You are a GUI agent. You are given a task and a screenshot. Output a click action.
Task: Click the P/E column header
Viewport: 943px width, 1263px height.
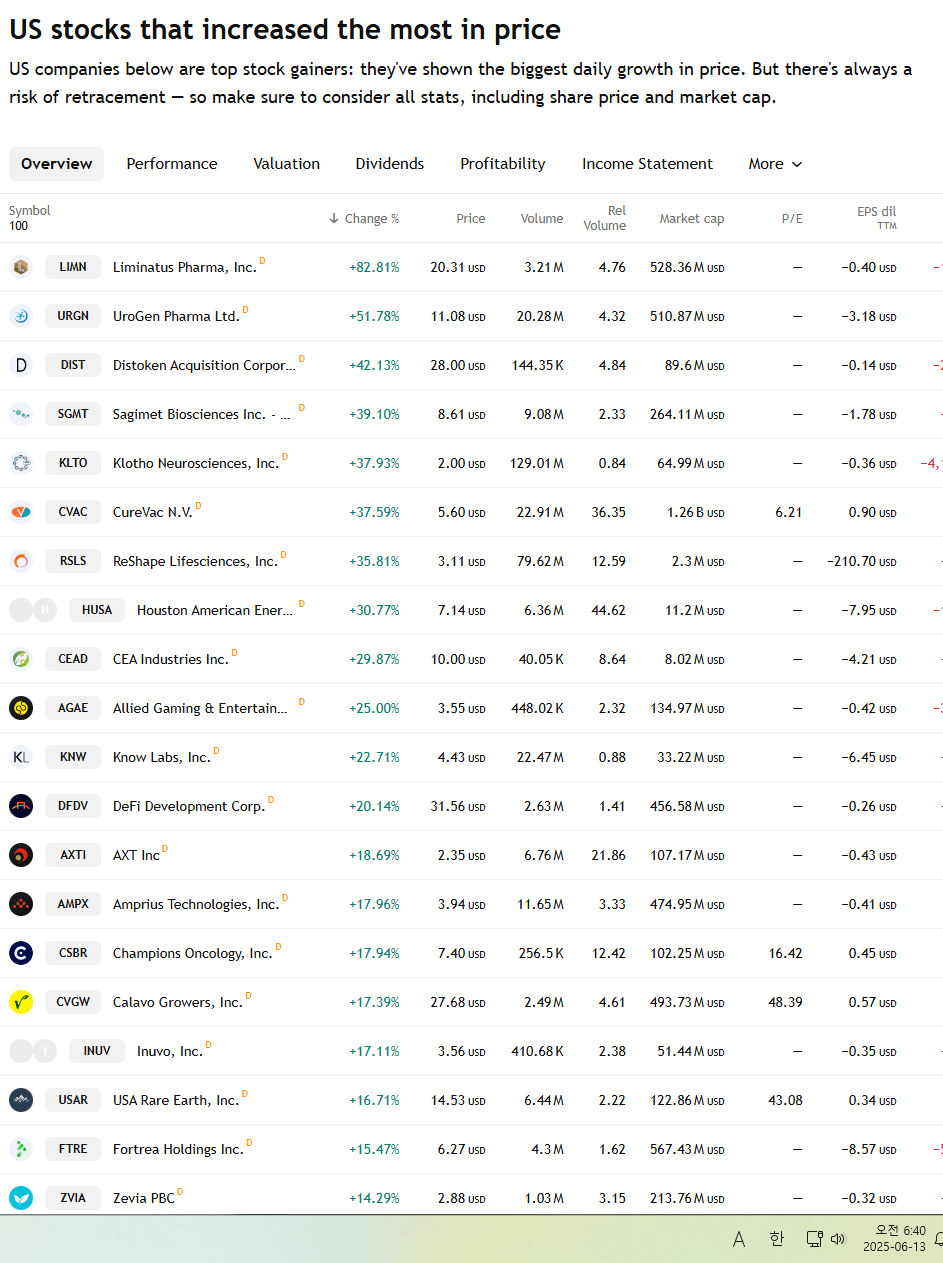point(792,218)
